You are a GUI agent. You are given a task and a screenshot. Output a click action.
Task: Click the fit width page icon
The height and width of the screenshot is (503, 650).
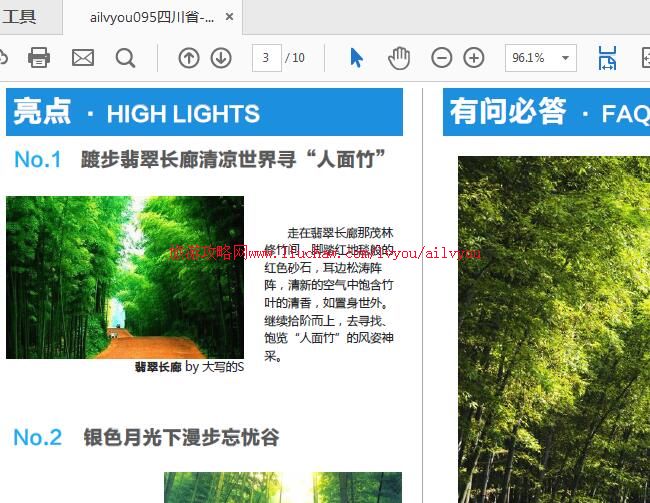pos(607,58)
